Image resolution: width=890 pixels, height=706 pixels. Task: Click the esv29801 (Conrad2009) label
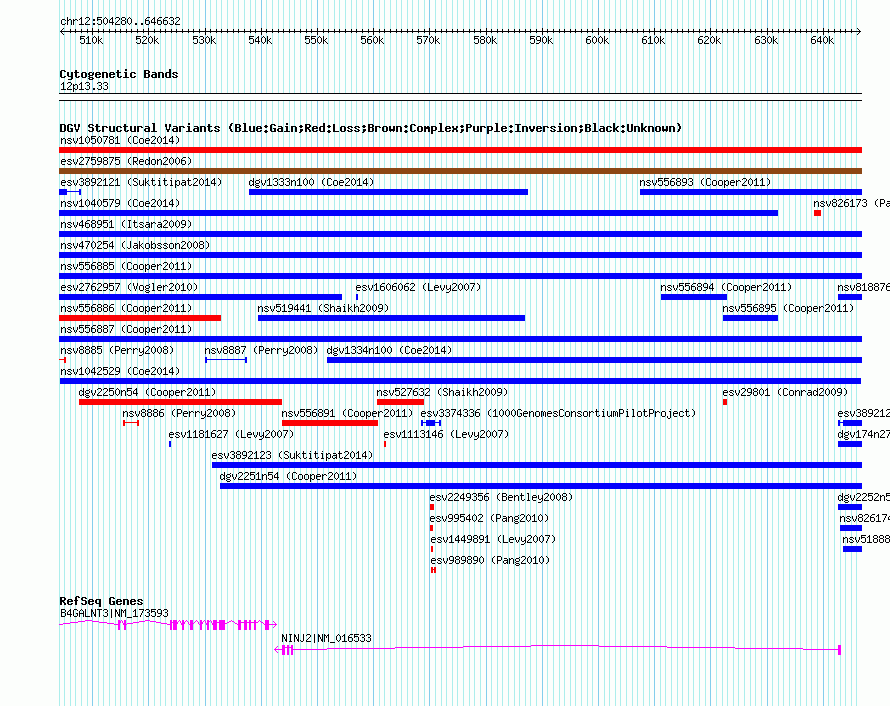tap(785, 392)
